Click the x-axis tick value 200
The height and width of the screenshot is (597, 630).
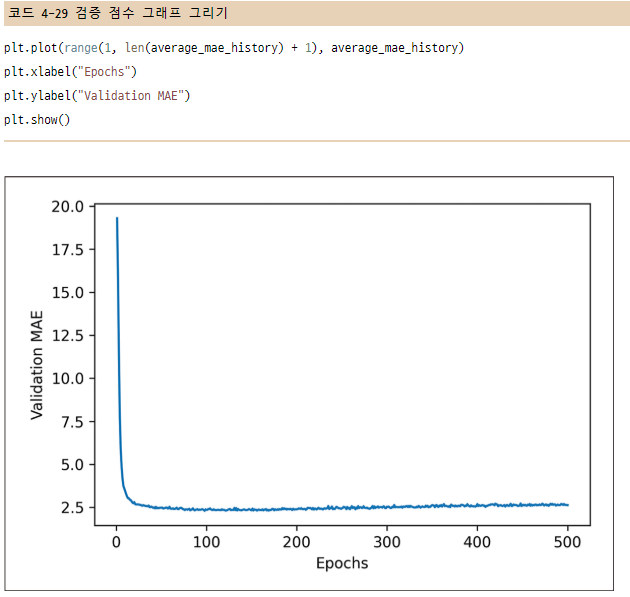297,542
